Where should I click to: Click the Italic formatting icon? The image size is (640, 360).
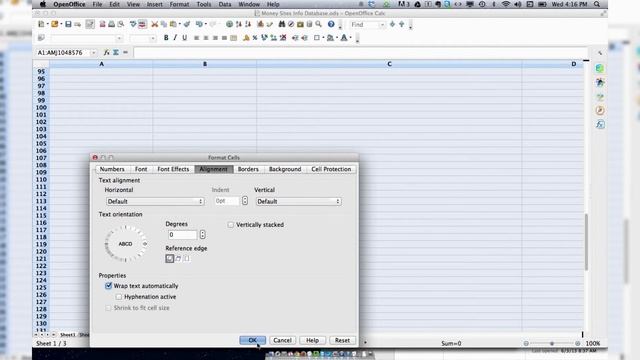click(x=175, y=38)
